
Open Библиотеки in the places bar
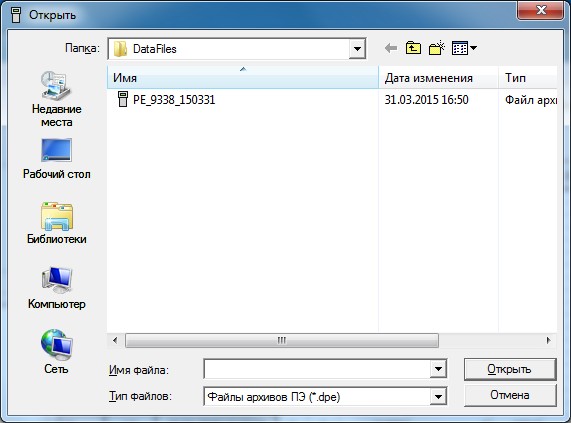click(56, 223)
